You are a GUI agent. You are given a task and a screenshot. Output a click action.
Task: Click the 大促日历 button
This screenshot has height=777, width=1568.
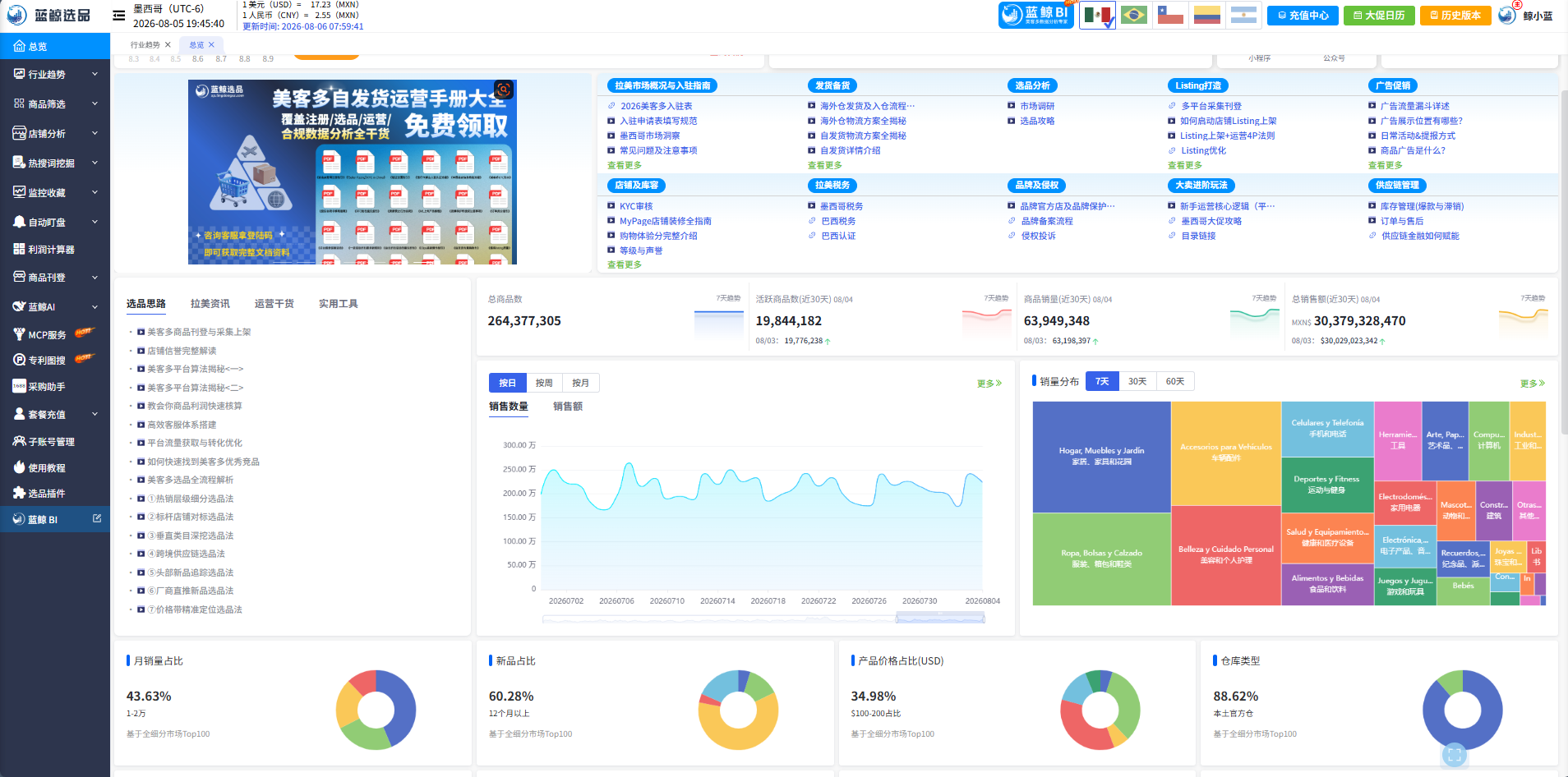(1379, 15)
